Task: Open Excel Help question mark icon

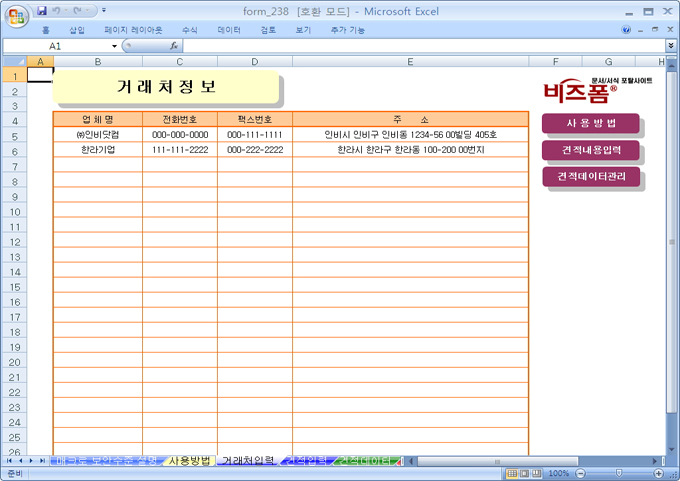Action: point(626,30)
